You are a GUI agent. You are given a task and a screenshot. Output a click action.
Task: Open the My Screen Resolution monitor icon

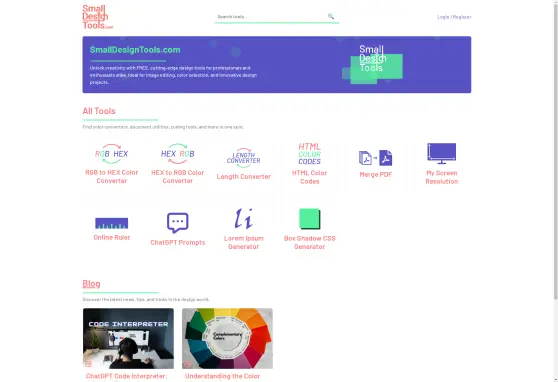(442, 153)
